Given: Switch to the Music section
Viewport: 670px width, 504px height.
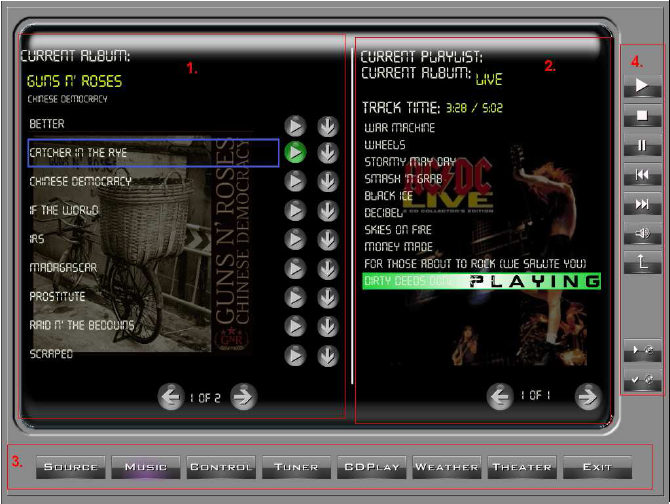Looking at the screenshot, I should click(x=146, y=467).
